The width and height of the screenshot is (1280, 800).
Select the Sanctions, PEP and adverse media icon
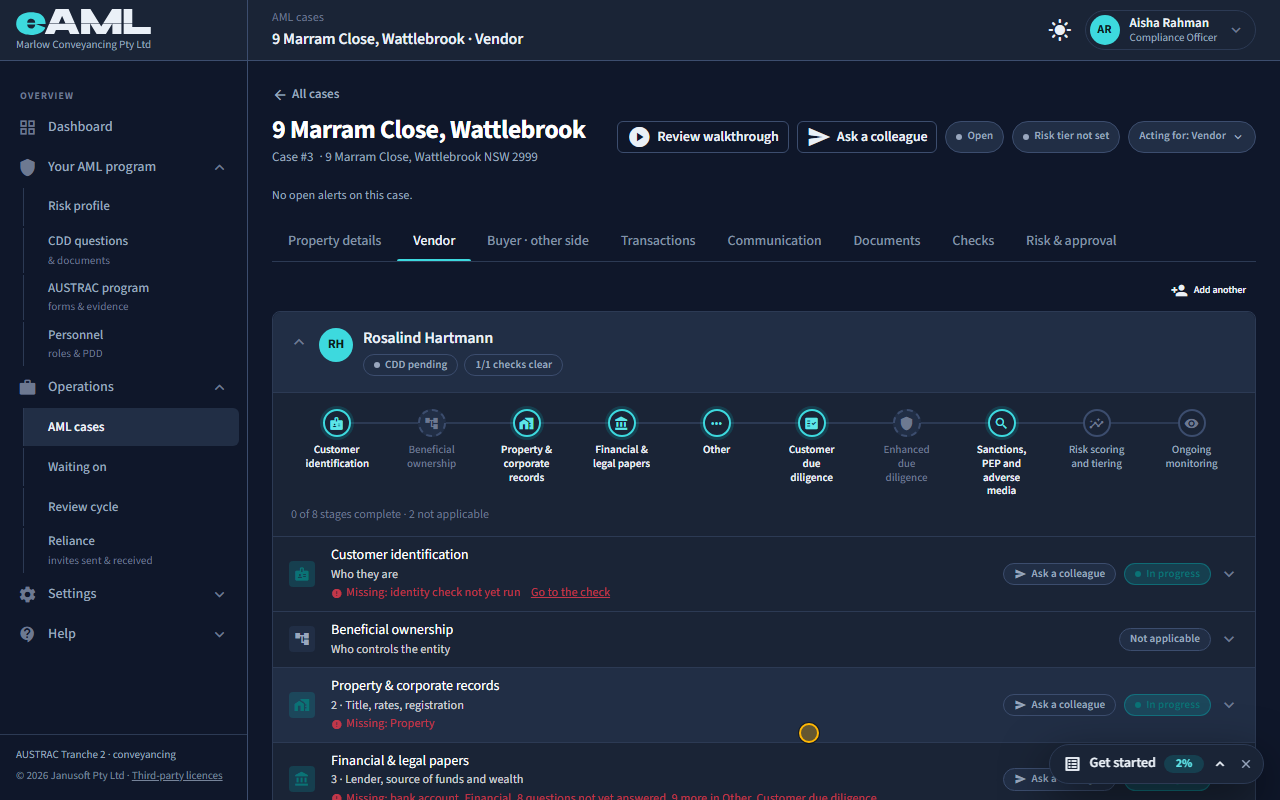(x=1002, y=423)
